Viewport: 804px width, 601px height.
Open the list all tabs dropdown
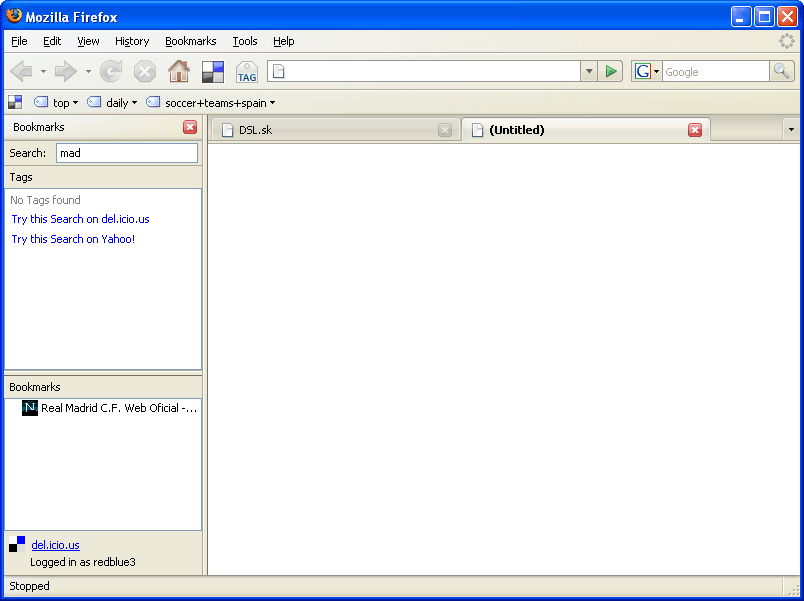pos(791,130)
